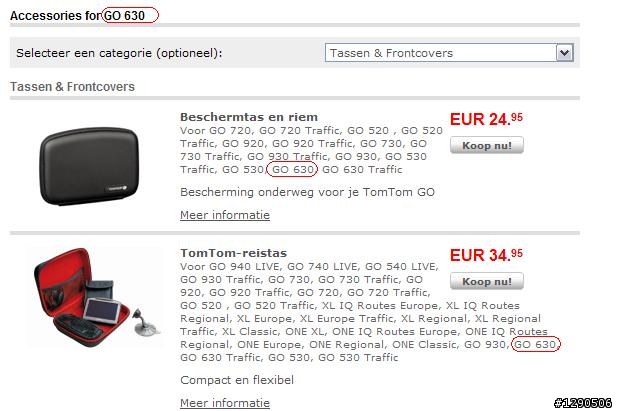
Task: Click the GPS device inside red case
Action: tap(104, 310)
